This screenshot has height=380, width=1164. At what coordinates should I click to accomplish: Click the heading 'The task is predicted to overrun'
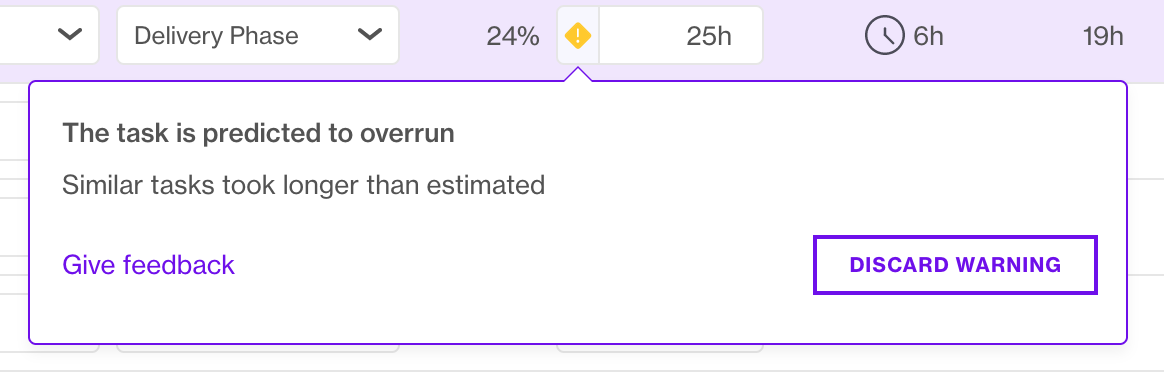(258, 134)
